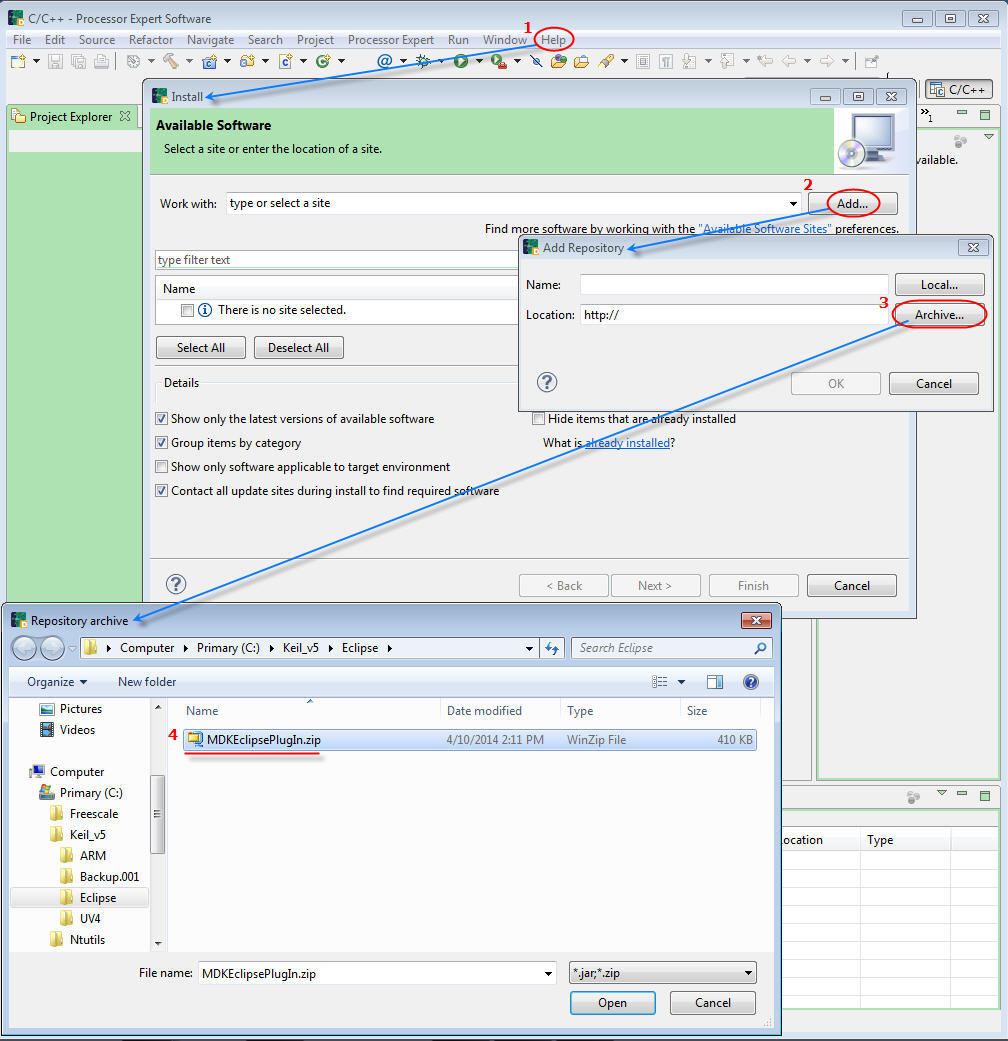Viewport: 1008px width, 1041px height.
Task: Click the New wizard toolbar icon
Action: pos(18,62)
